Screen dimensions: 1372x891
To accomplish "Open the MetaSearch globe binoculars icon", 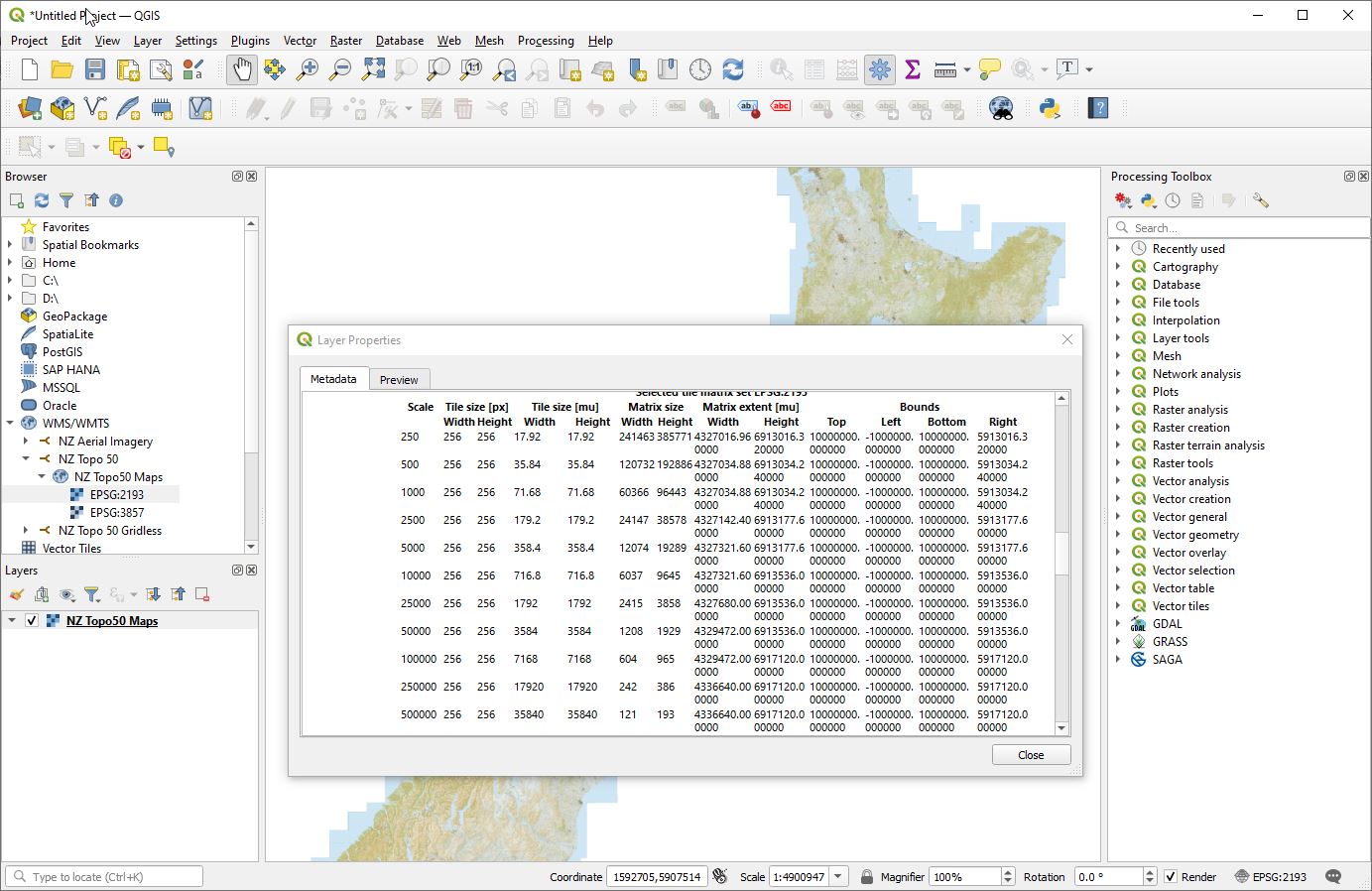I will 1001,108.
